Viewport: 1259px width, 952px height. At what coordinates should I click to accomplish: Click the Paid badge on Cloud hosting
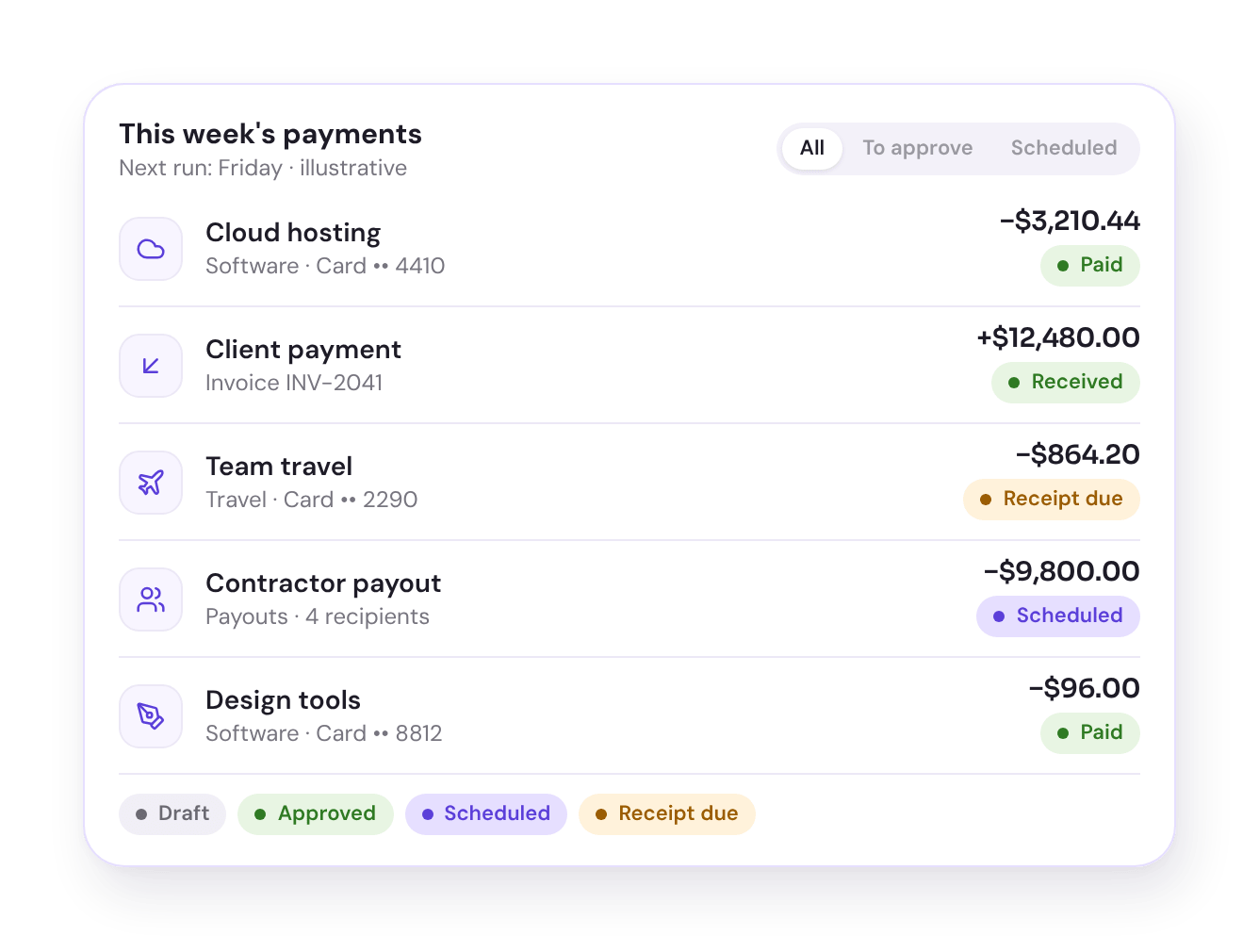coord(1090,265)
